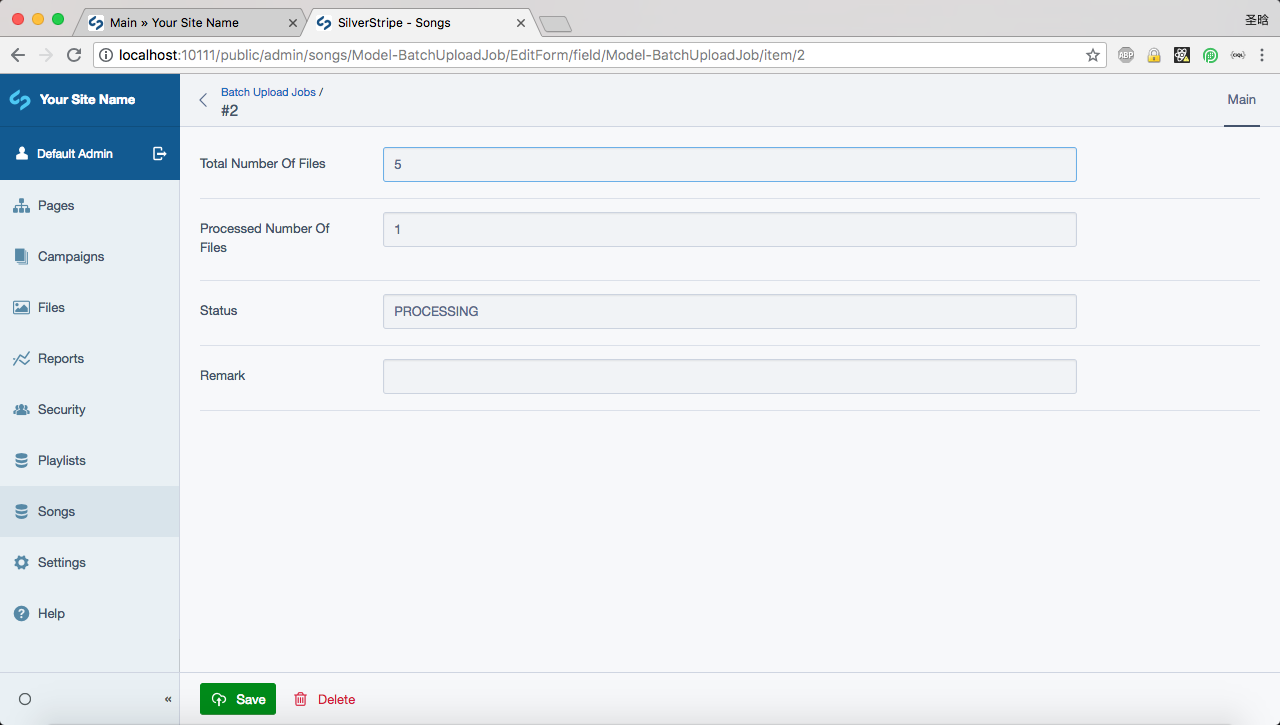Click the Security users icon
The width and height of the screenshot is (1280, 725).
click(21, 410)
